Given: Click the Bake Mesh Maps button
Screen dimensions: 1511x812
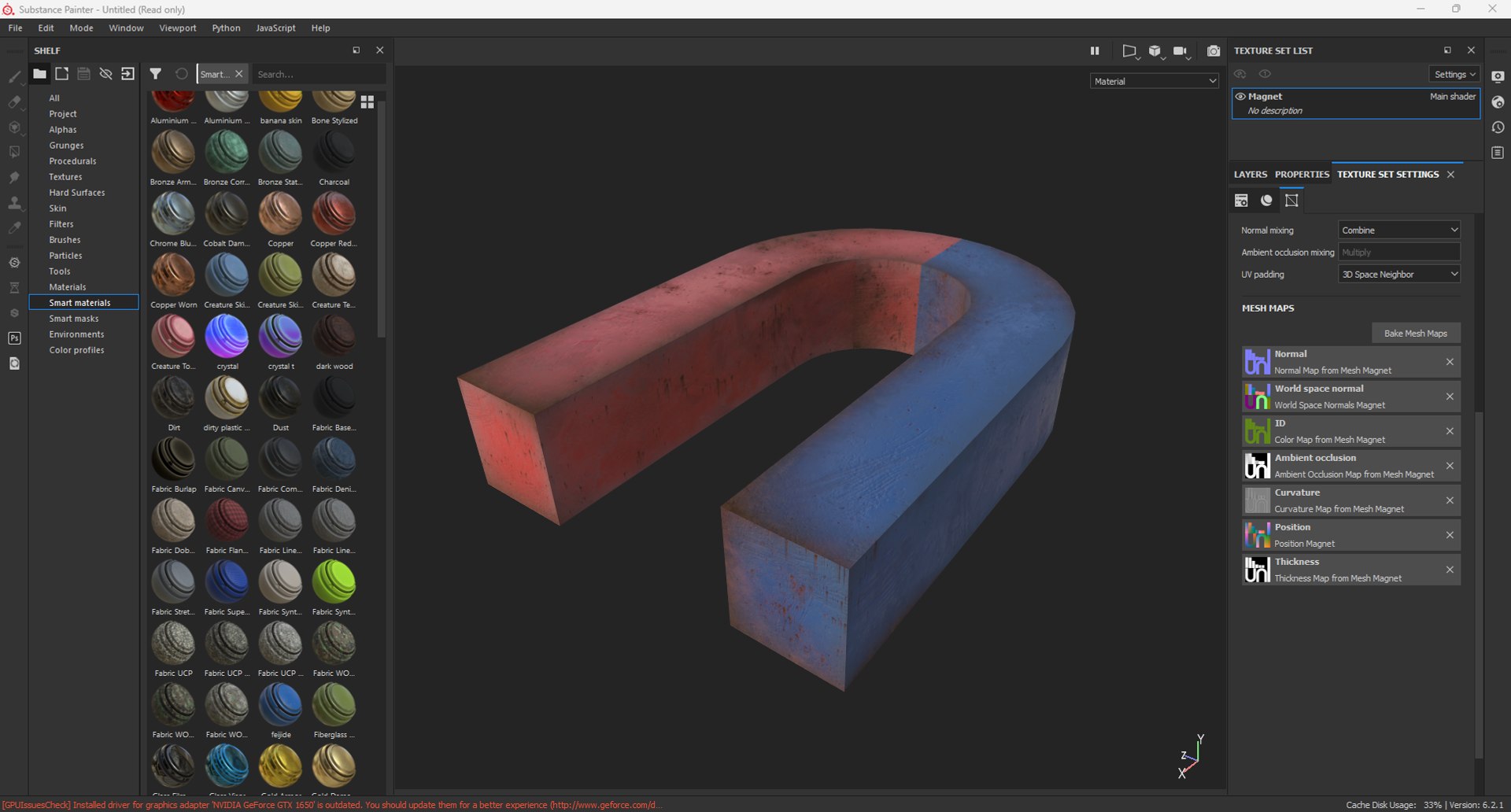Looking at the screenshot, I should tap(1416, 334).
